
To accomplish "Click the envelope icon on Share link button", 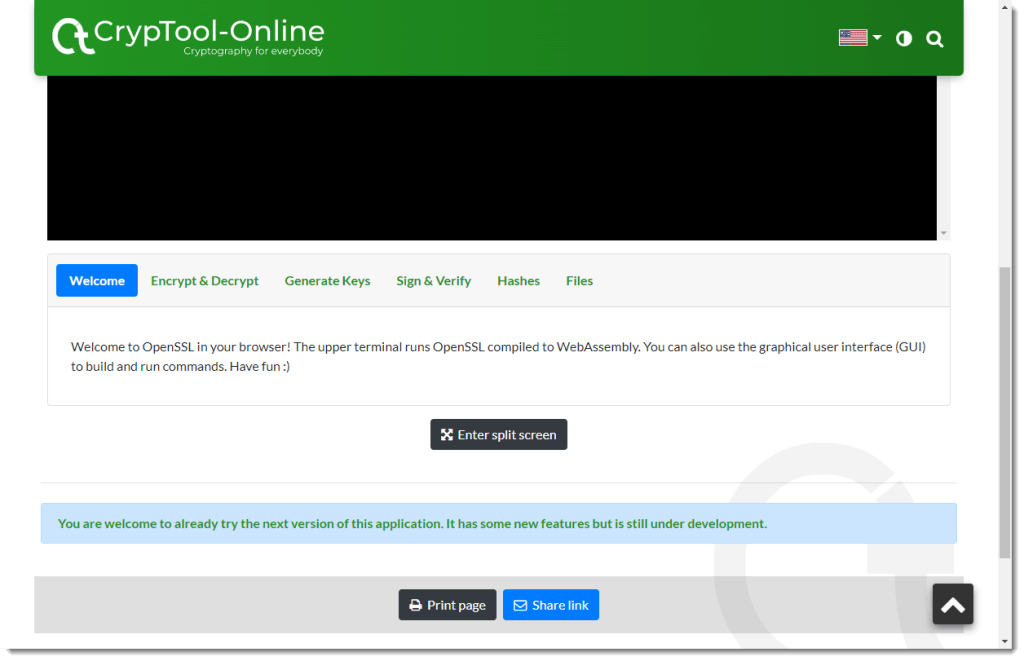I will coord(520,604).
